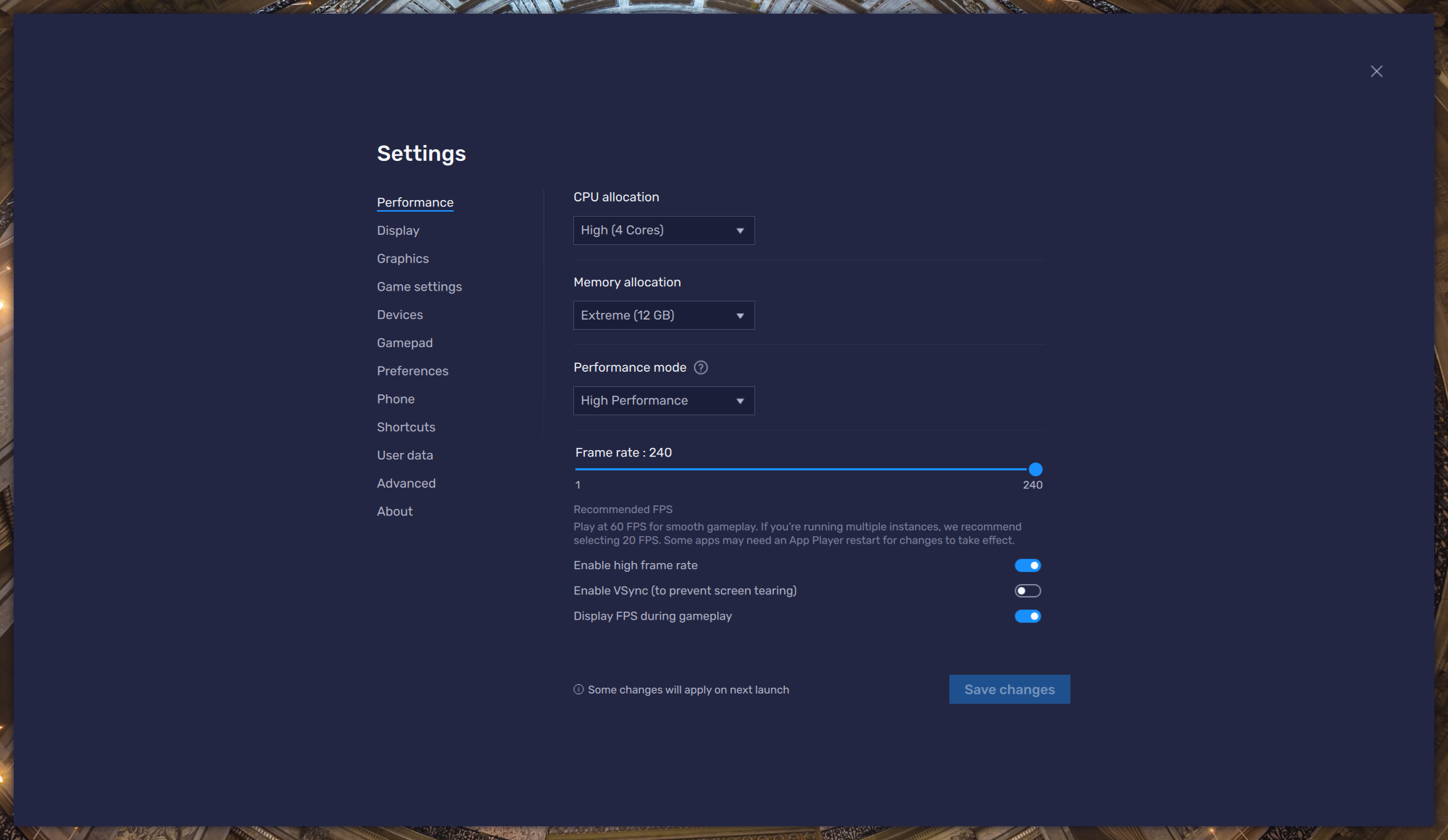Toggle Enable high frame rate switch

1028,565
